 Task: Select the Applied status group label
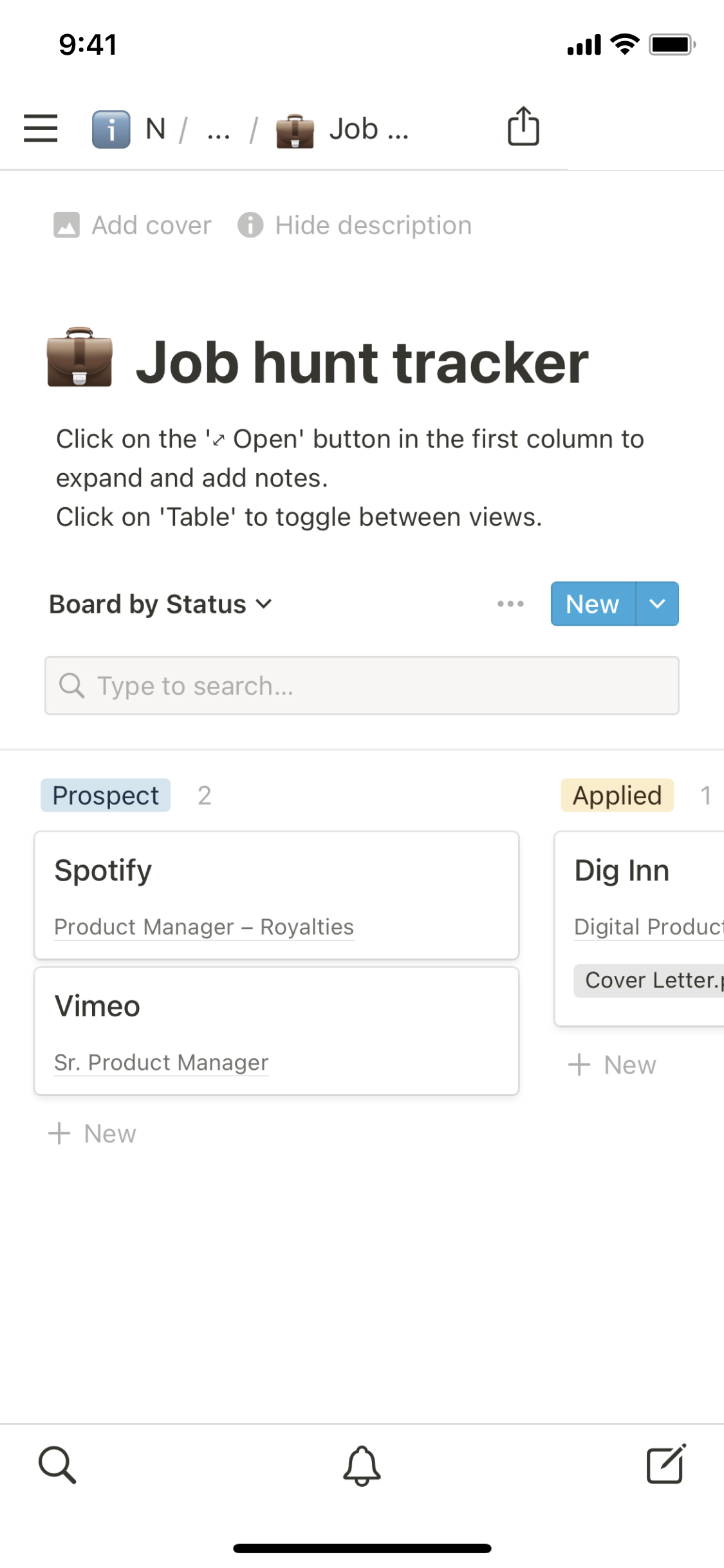[617, 796]
